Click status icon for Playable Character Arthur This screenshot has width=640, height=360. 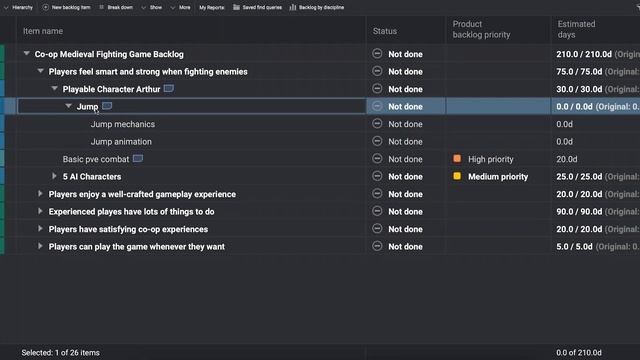click(377, 89)
